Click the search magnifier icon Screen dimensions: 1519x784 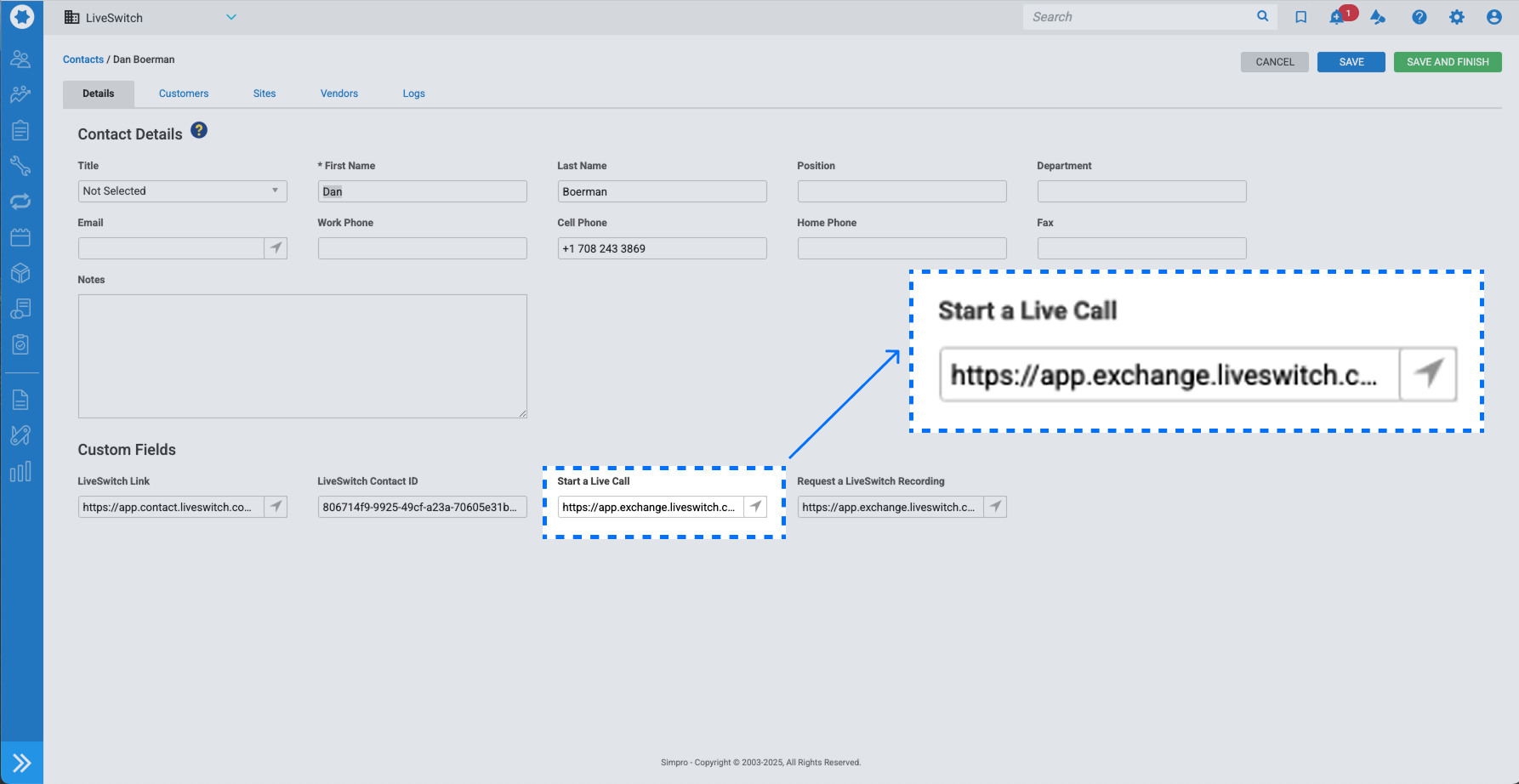[1262, 16]
